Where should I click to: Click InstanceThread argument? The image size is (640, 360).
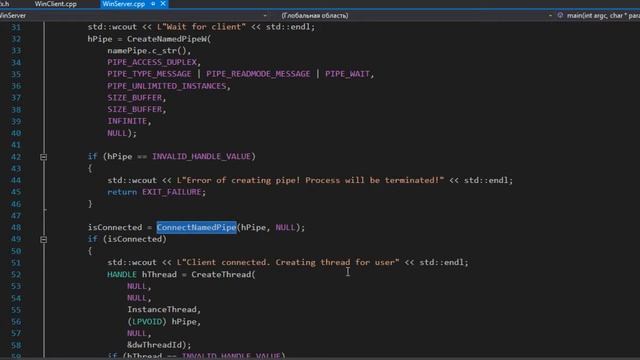[x=162, y=310]
